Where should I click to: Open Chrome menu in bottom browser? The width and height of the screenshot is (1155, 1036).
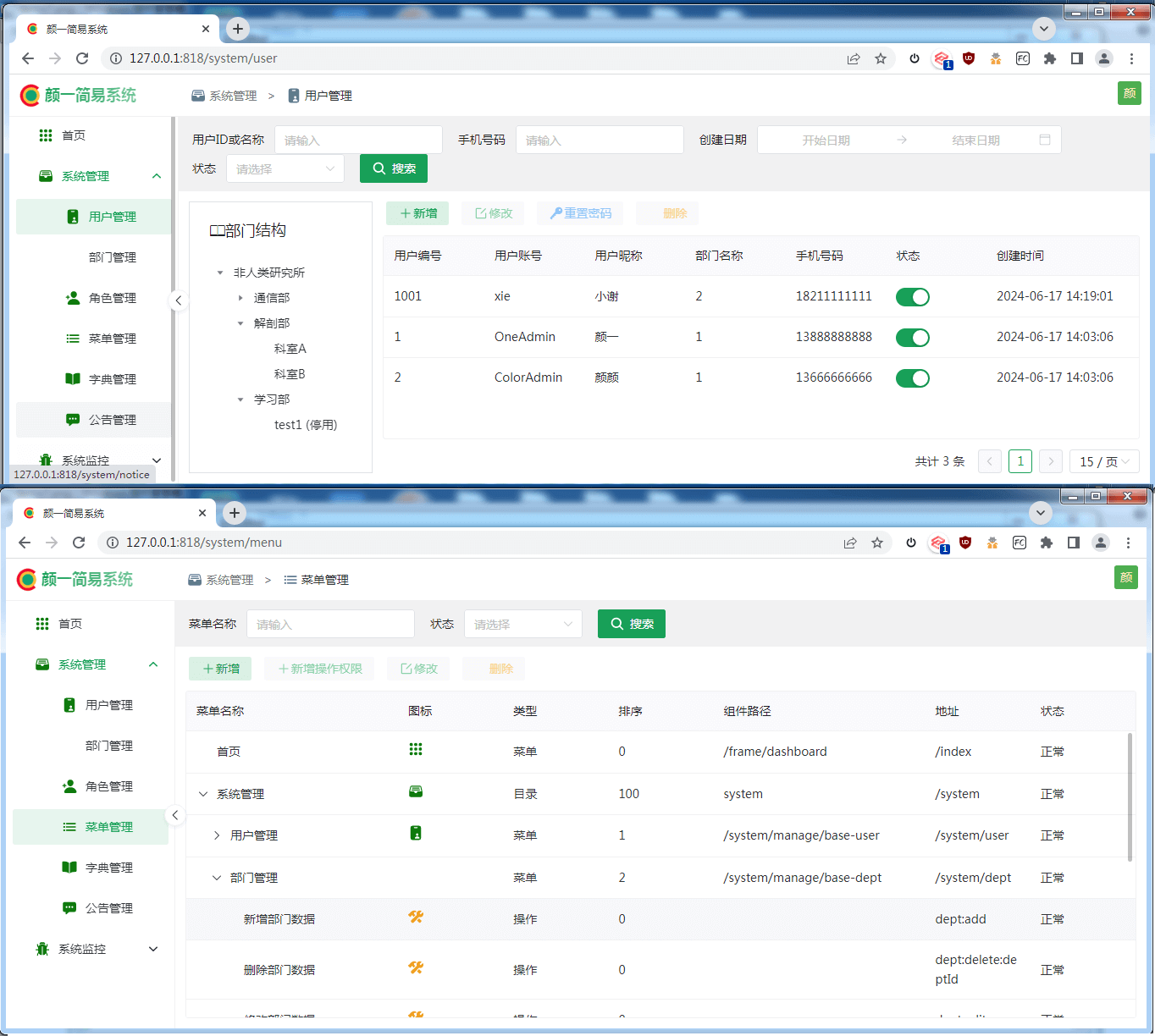click(x=1128, y=543)
